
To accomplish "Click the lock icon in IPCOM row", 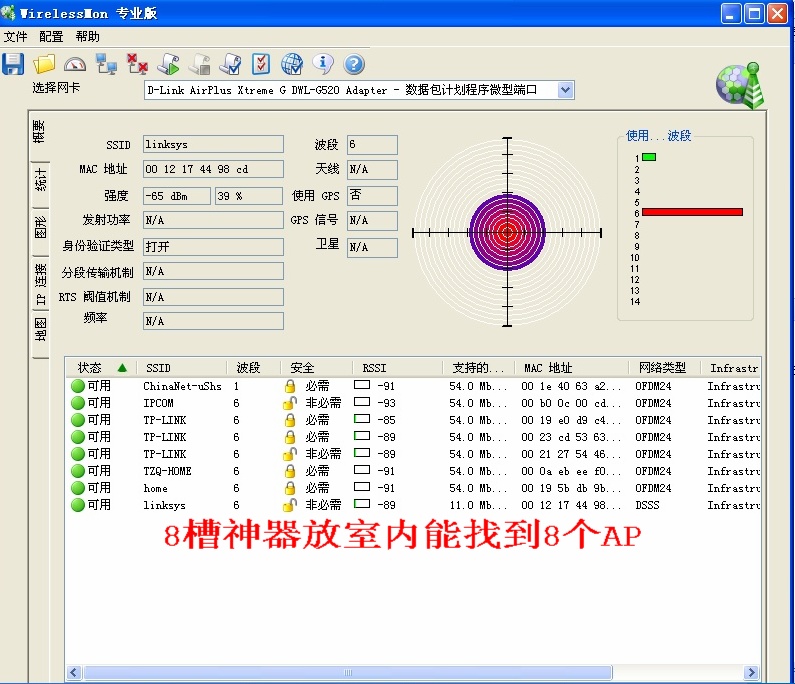I will 290,403.
